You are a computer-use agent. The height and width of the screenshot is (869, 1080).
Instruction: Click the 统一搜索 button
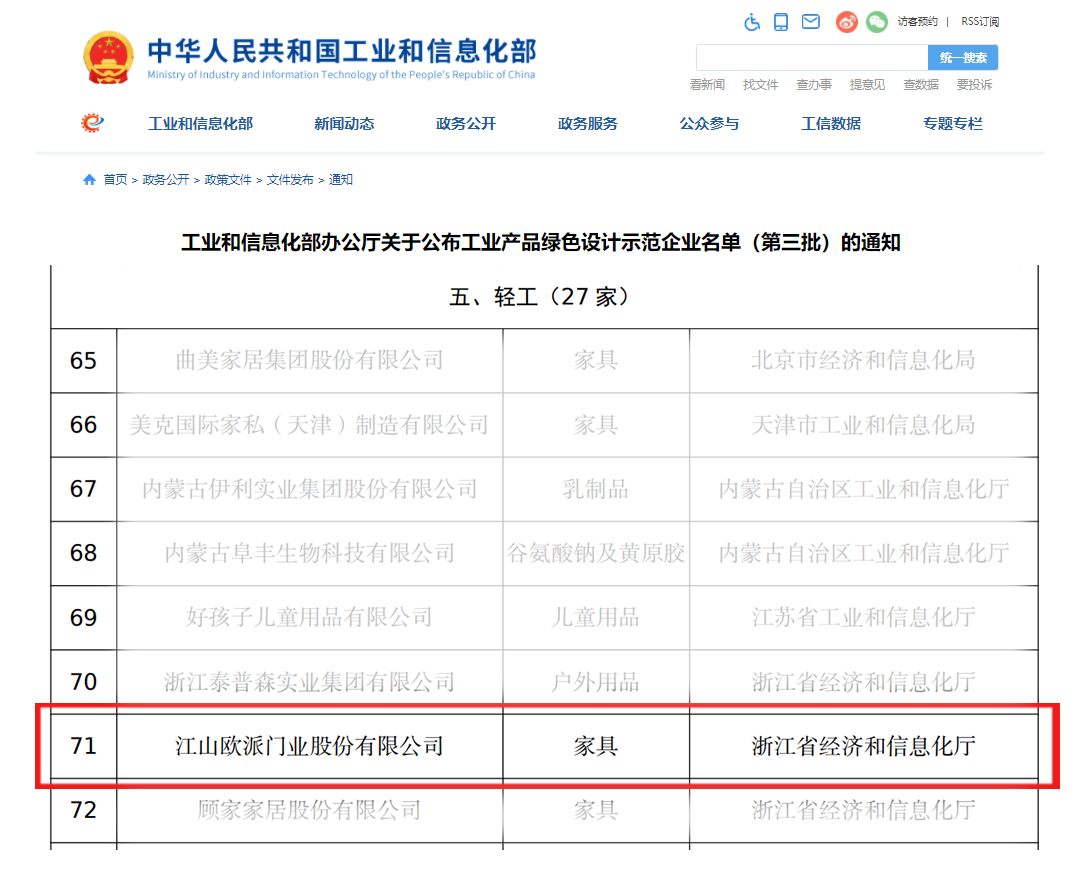[x=963, y=58]
